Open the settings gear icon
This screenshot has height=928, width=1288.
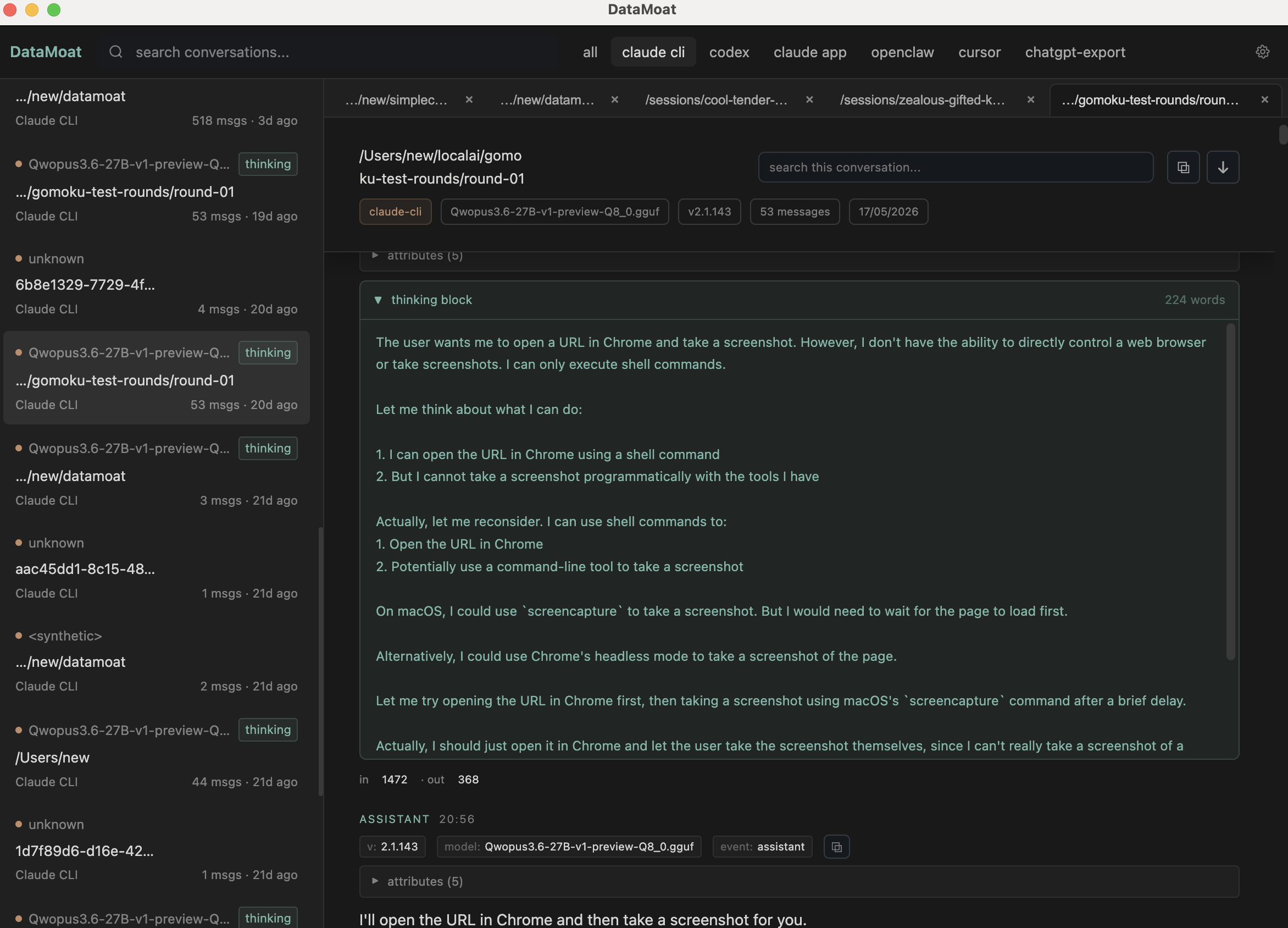coord(1262,52)
